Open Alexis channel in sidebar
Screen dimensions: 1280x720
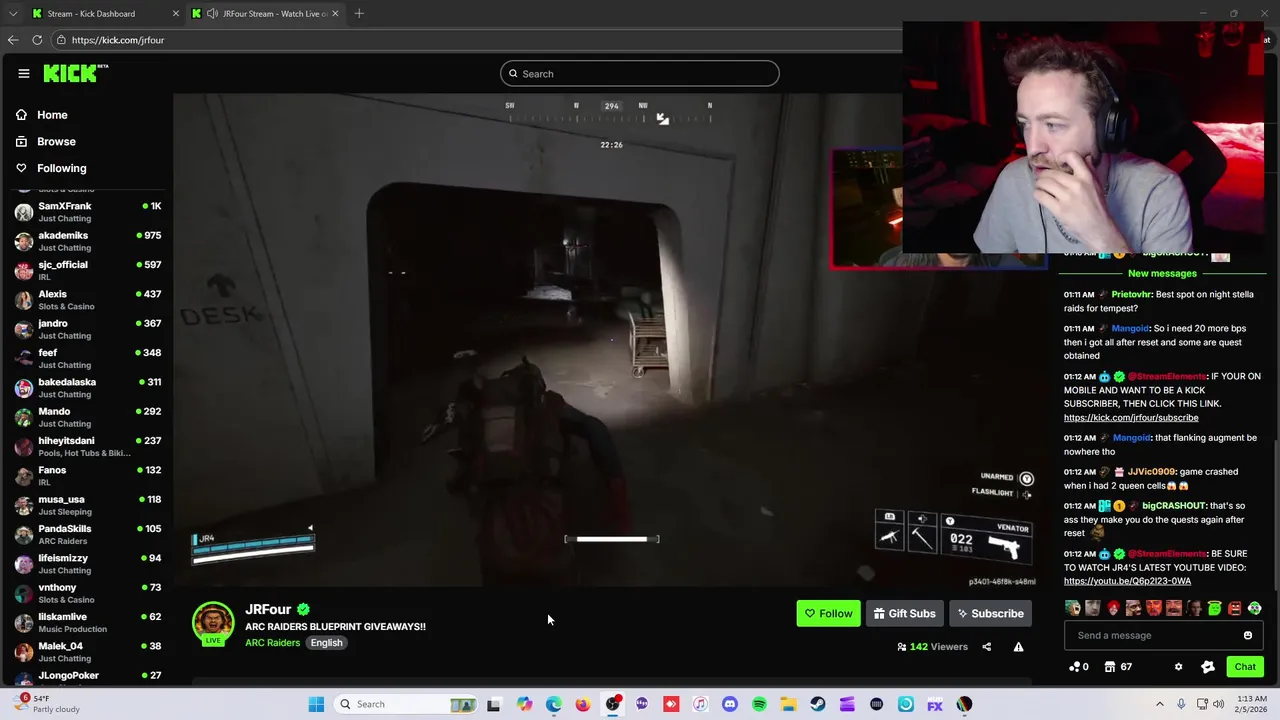[x=88, y=300]
